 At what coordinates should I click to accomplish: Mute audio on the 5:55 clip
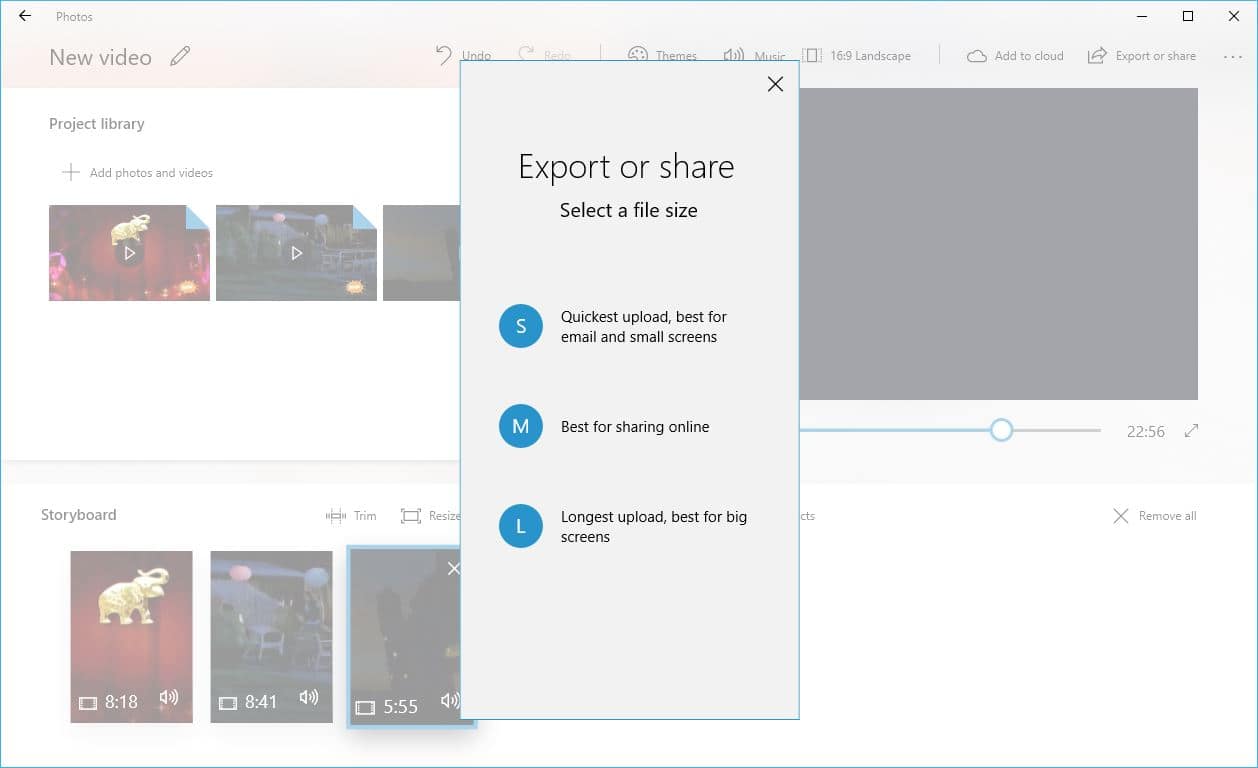tap(449, 702)
